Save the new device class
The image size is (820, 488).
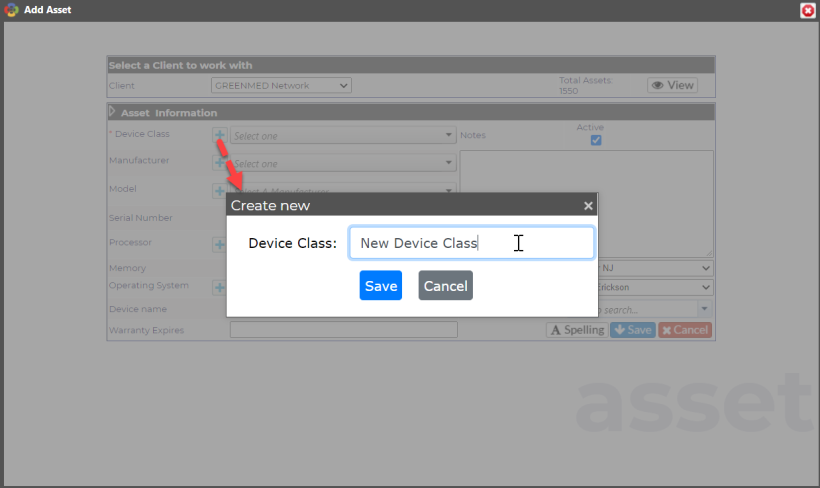tap(381, 286)
